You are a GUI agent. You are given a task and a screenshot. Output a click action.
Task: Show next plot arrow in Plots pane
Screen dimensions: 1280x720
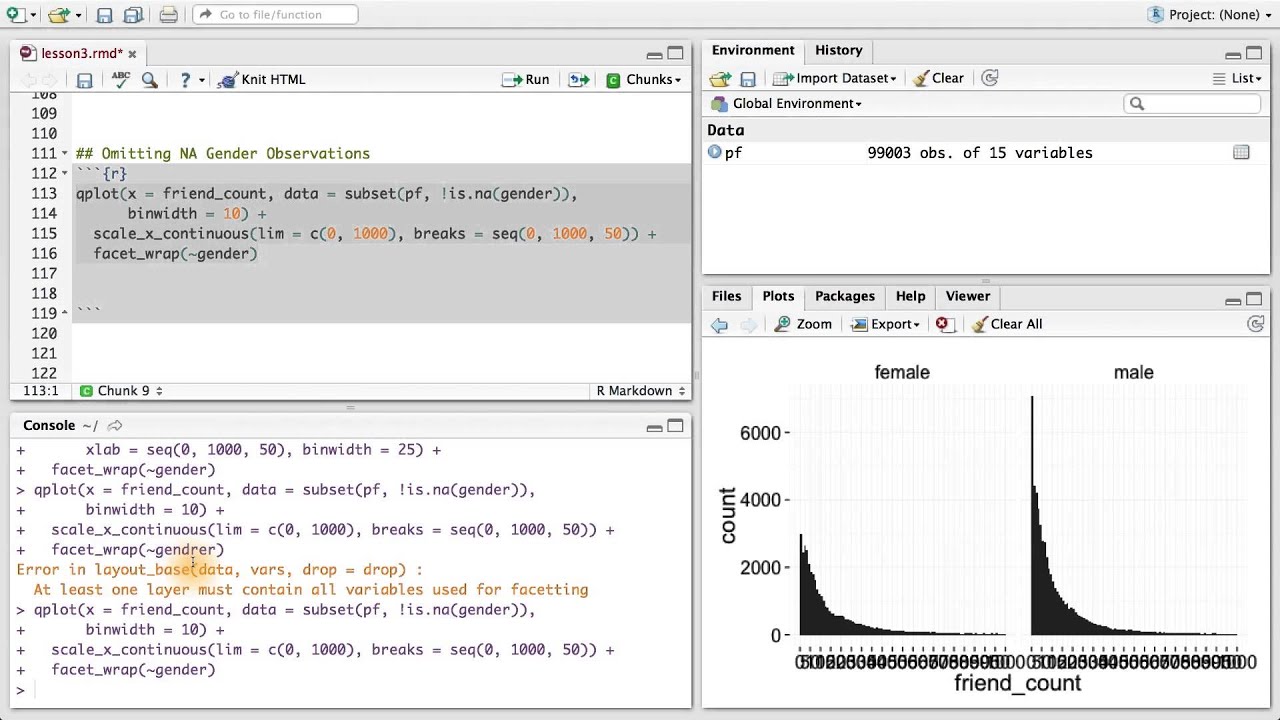pos(748,324)
